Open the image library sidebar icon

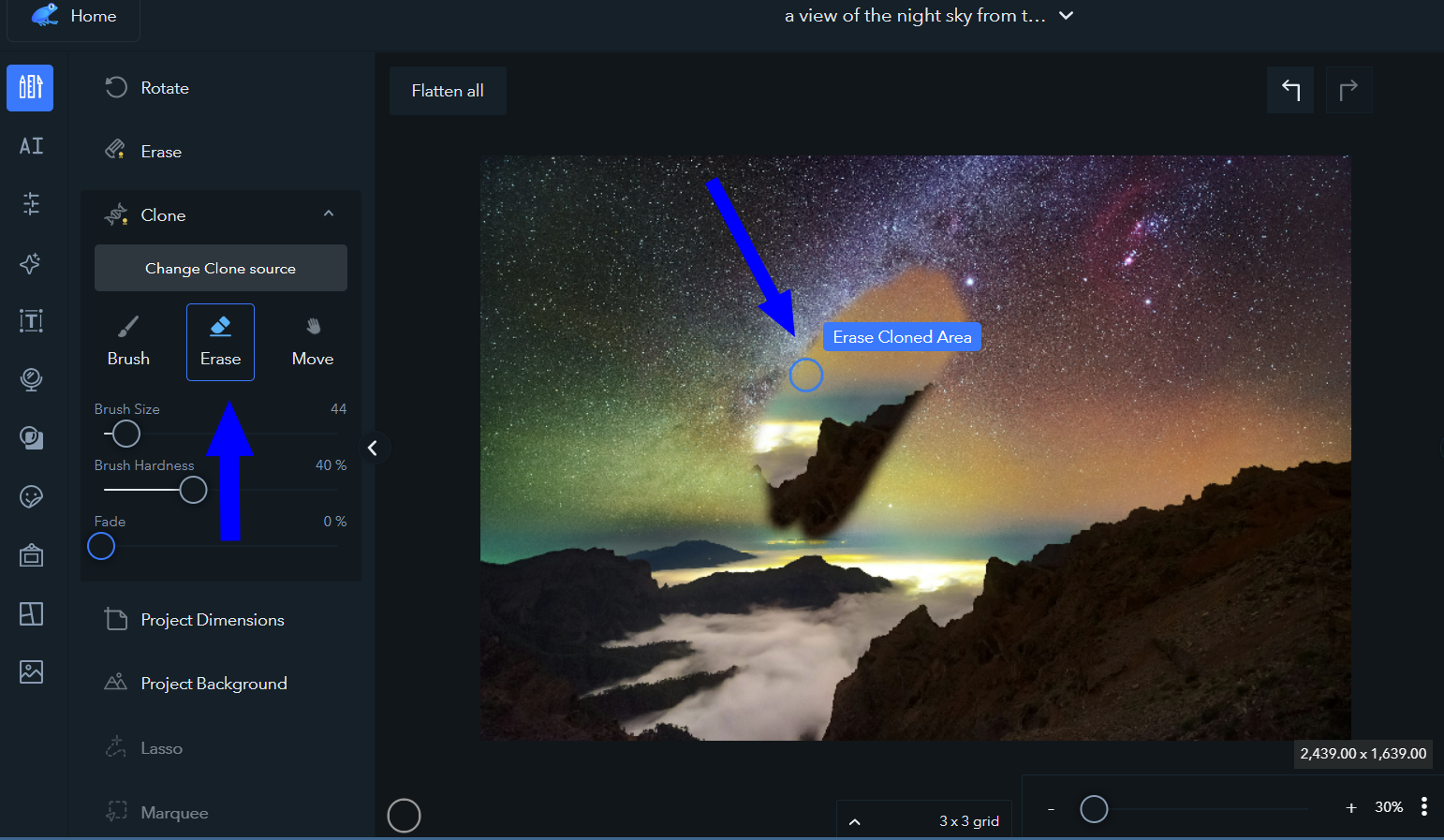tap(31, 672)
